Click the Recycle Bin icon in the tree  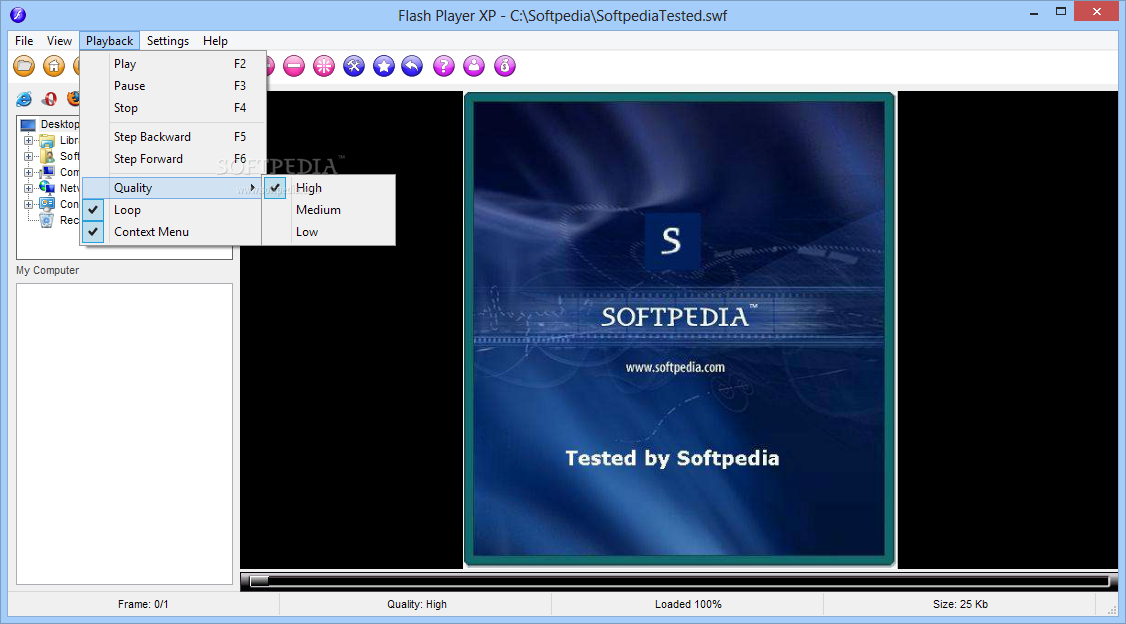point(47,220)
